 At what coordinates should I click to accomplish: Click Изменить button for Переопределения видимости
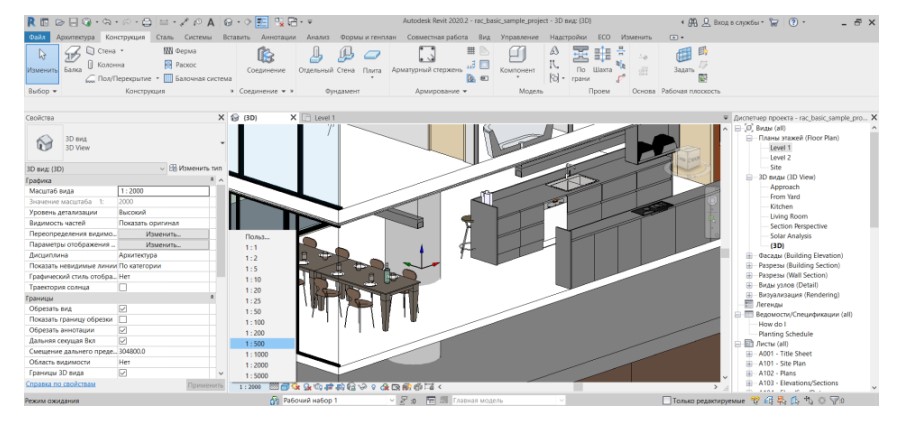[x=163, y=235]
